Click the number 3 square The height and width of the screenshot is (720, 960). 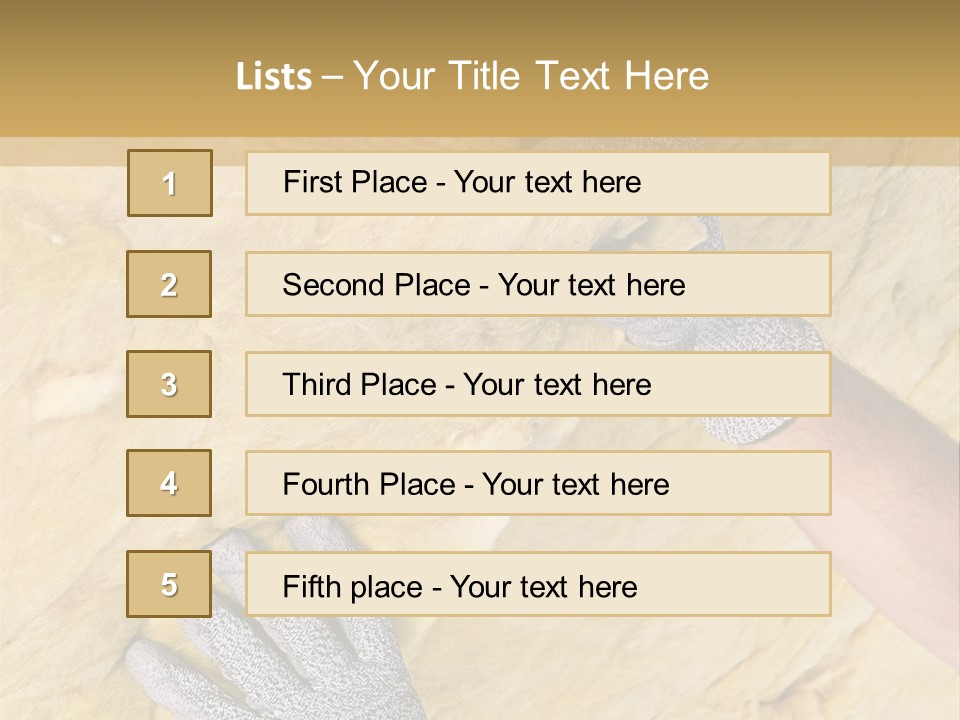[x=169, y=384]
